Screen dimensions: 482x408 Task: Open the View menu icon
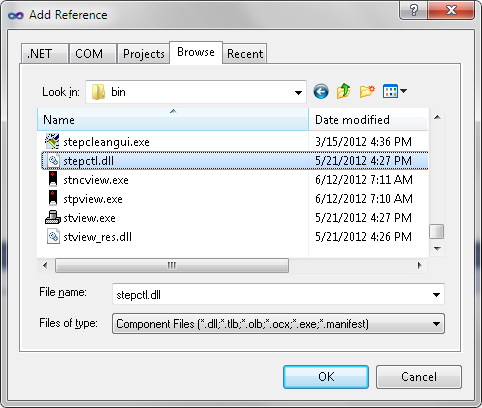[x=395, y=91]
